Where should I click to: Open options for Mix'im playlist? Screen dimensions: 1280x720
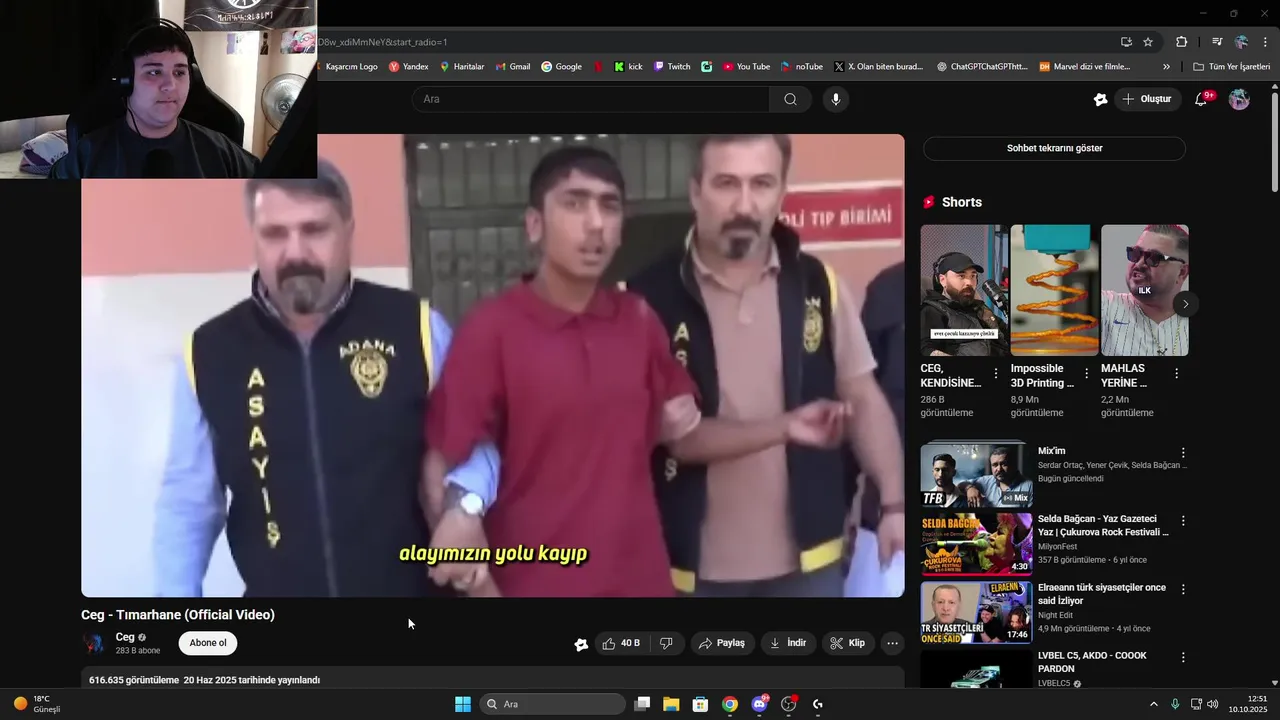point(1183,453)
